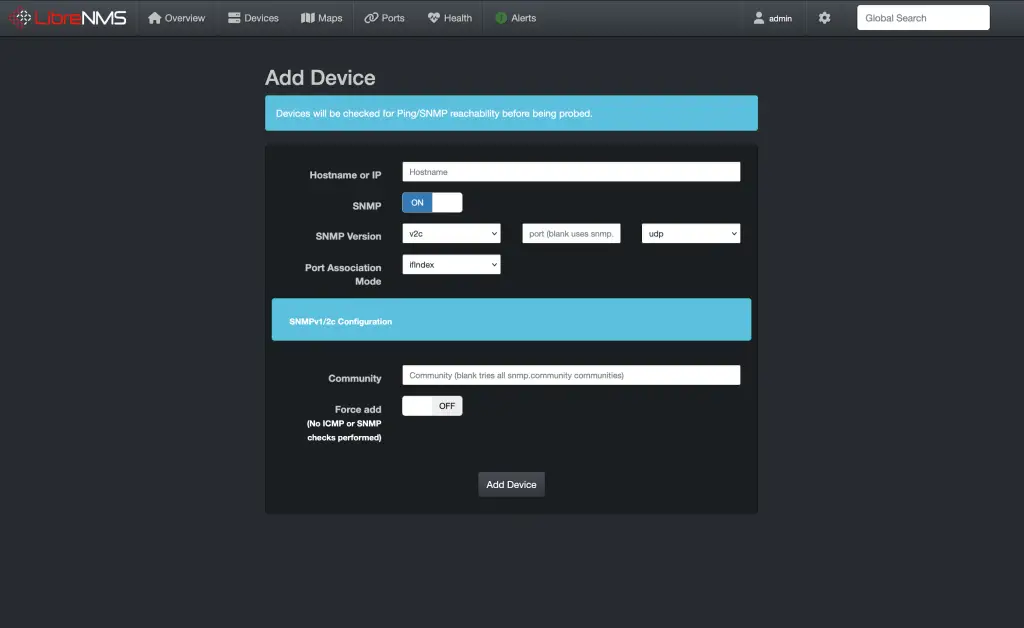This screenshot has width=1024, height=628.
Task: Open the settings gear icon
Action: pyautogui.click(x=826, y=17)
